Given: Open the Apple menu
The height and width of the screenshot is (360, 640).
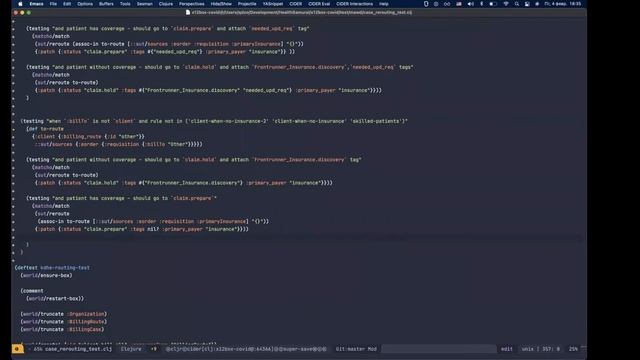Looking at the screenshot, I should pos(20,4).
